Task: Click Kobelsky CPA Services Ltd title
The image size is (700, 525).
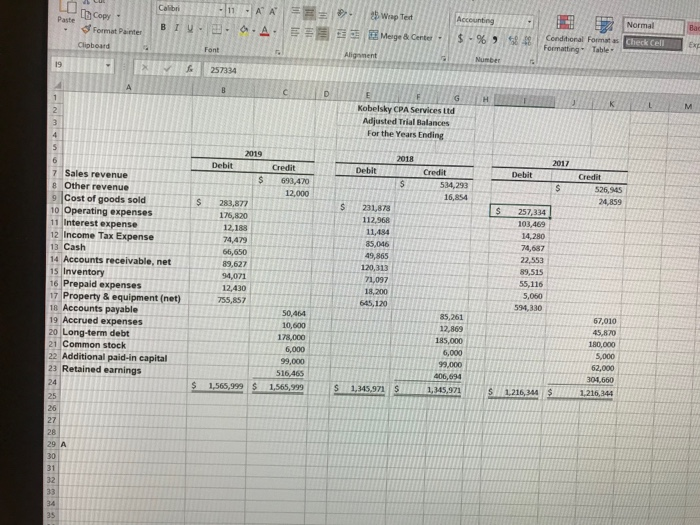Action: click(406, 110)
